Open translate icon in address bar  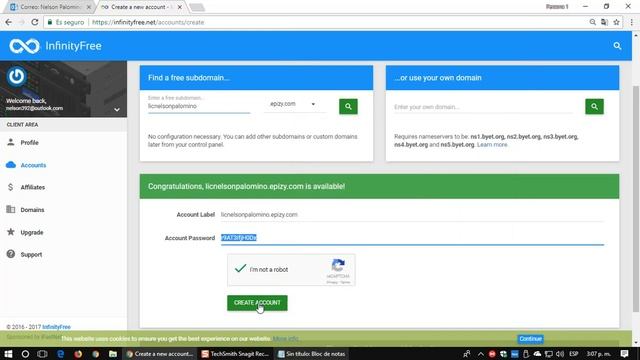pos(604,22)
